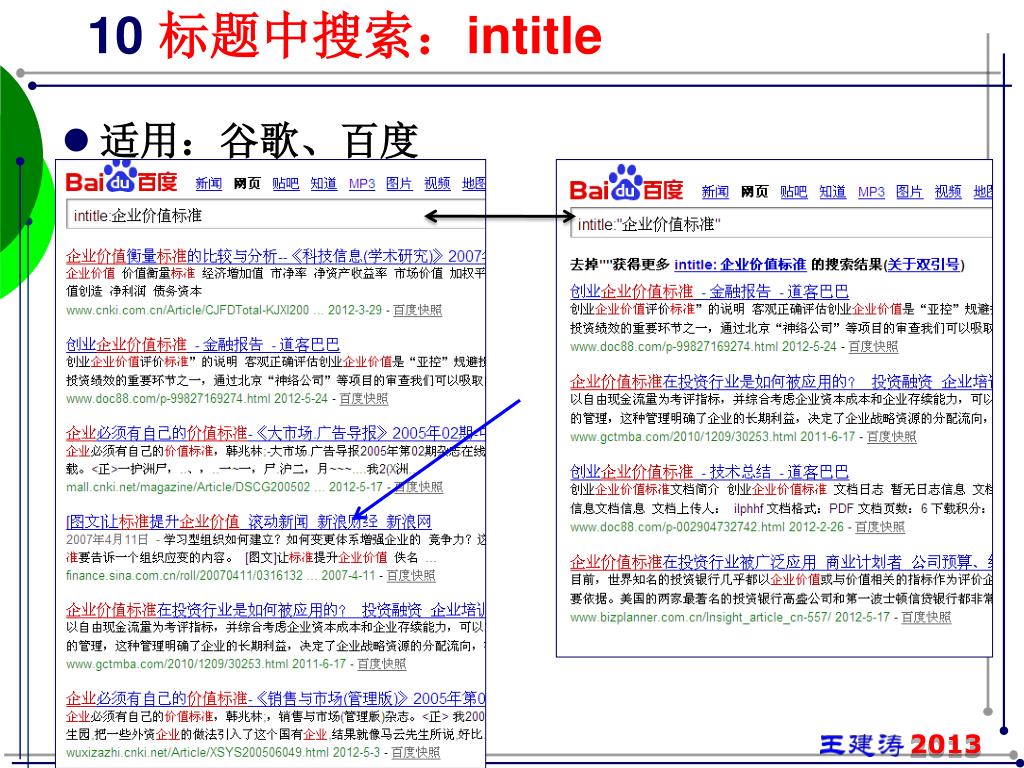The width and height of the screenshot is (1024, 768).
Task: Open 企业价值标准在投资行业是如何被应用的 right result
Action: click(781, 381)
